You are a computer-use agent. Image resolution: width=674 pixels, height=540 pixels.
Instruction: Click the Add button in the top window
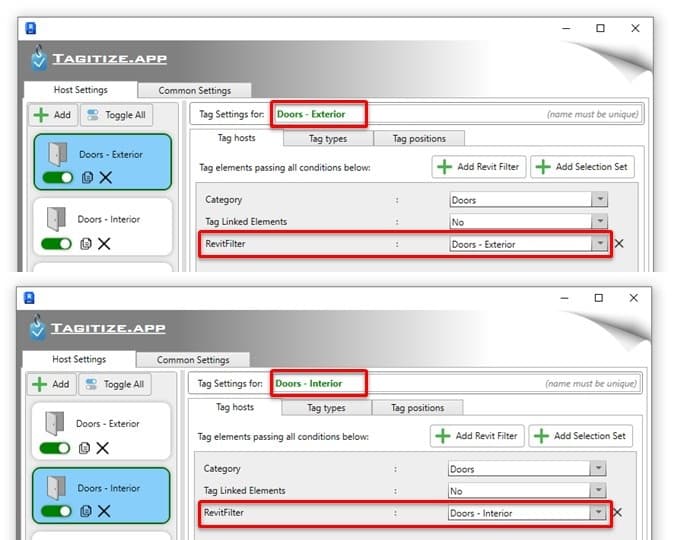click(x=53, y=115)
